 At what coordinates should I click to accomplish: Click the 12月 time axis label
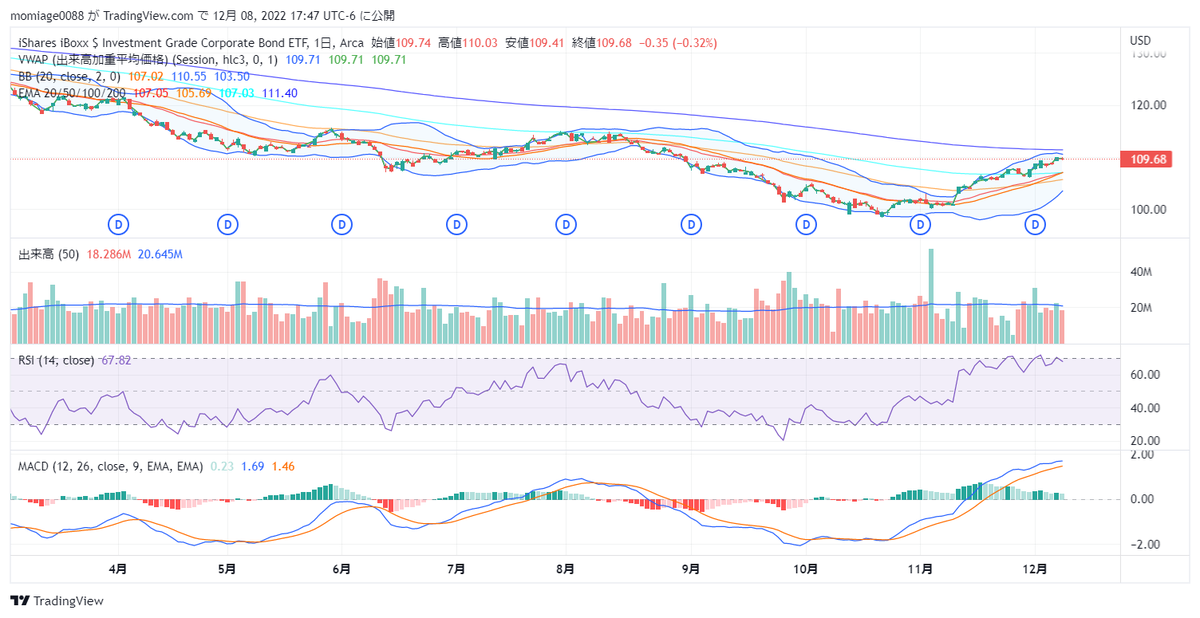pyautogui.click(x=1035, y=570)
